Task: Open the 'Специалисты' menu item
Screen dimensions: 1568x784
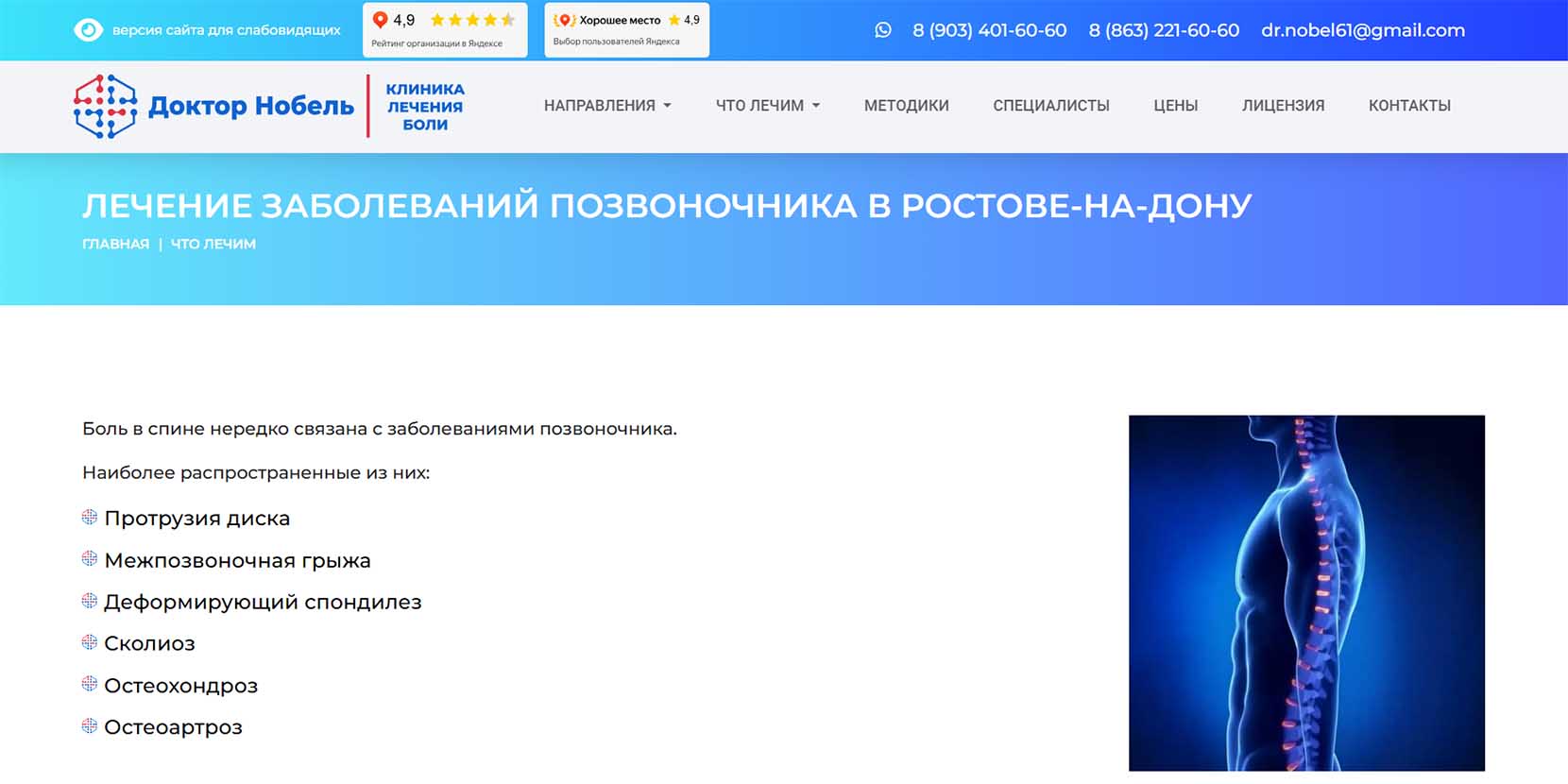Action: 1050,106
